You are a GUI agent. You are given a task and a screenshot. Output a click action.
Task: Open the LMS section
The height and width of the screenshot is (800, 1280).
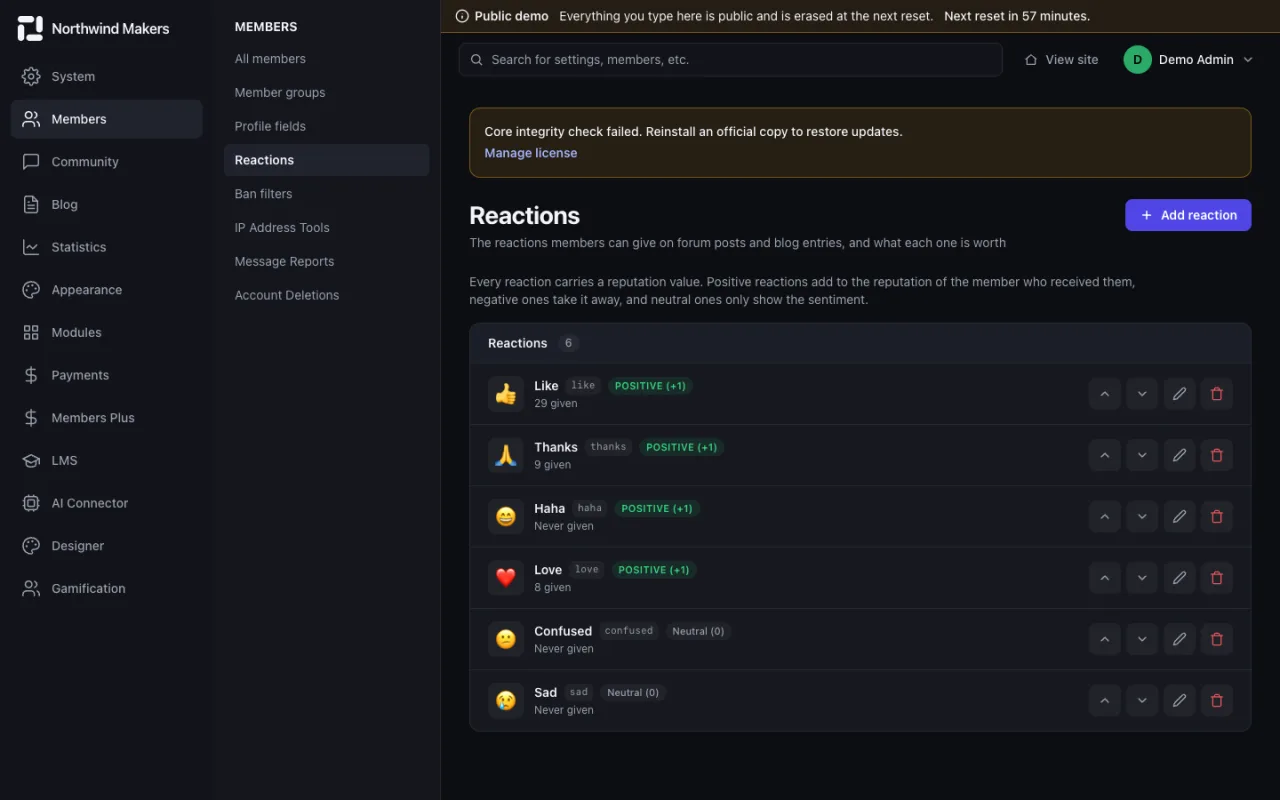107,461
